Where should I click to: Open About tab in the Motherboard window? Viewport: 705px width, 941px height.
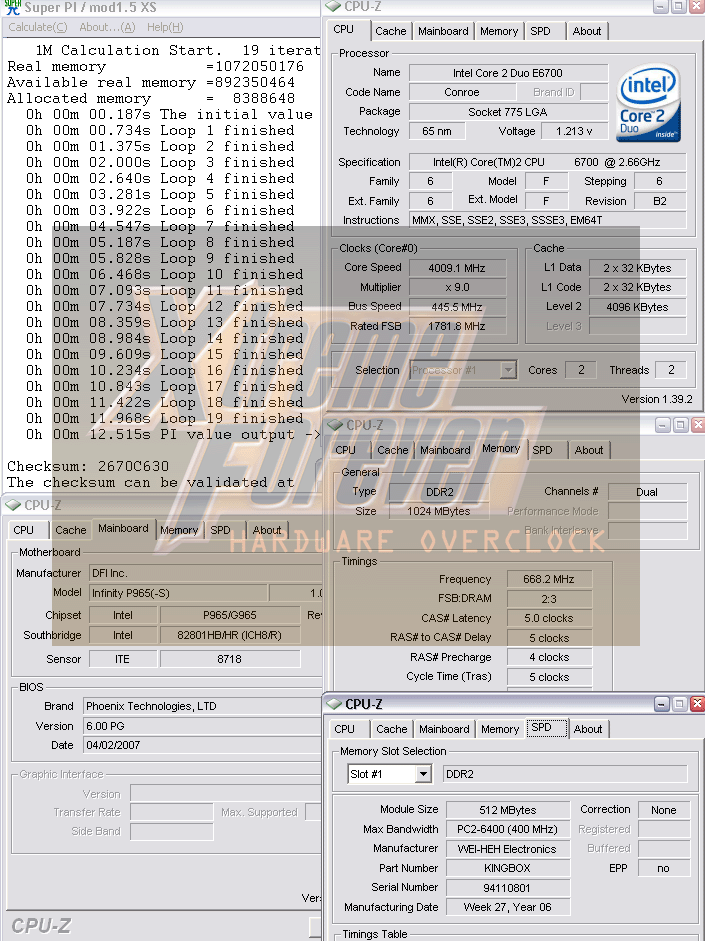267,530
